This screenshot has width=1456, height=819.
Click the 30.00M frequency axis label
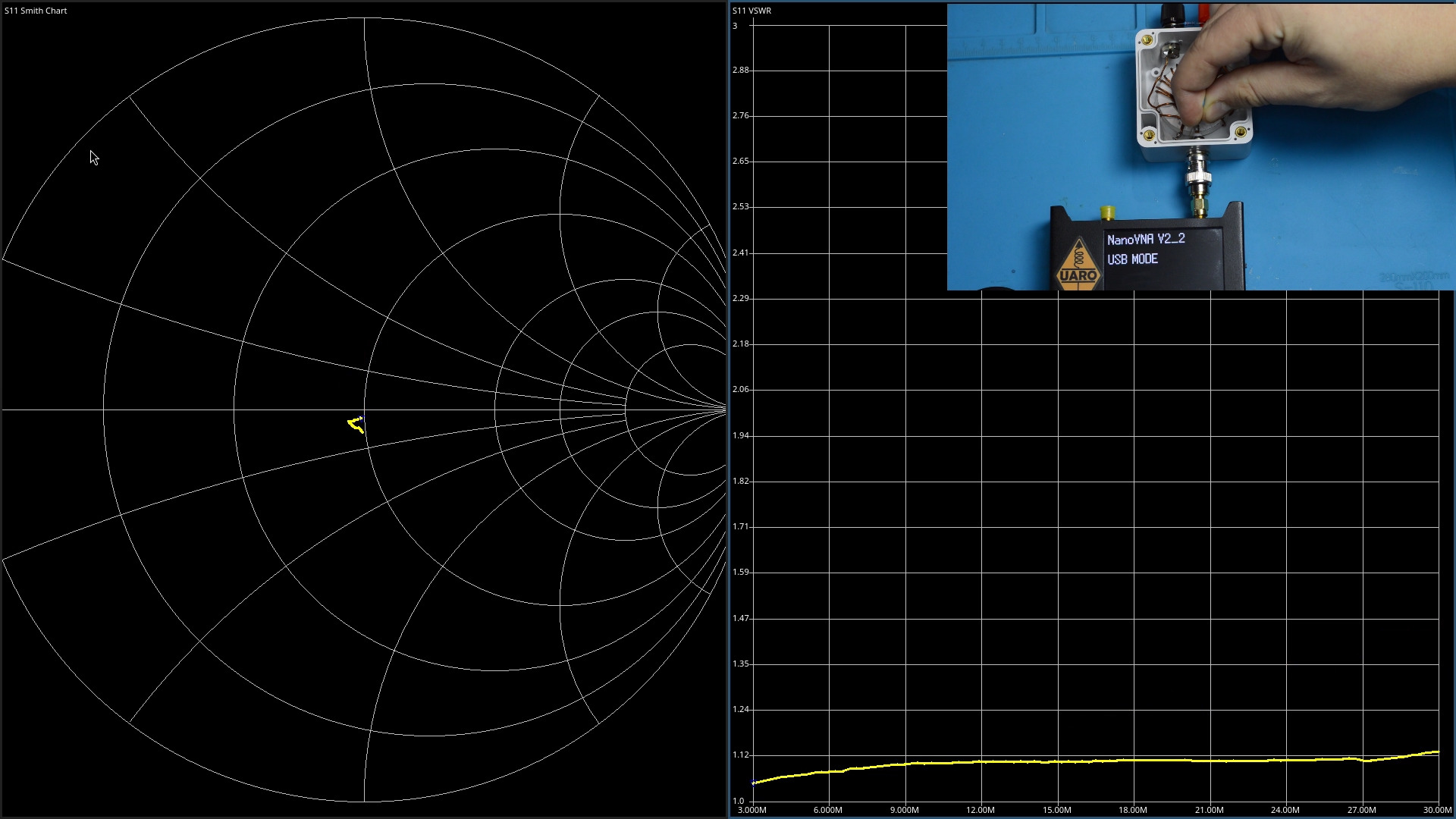point(1437,810)
